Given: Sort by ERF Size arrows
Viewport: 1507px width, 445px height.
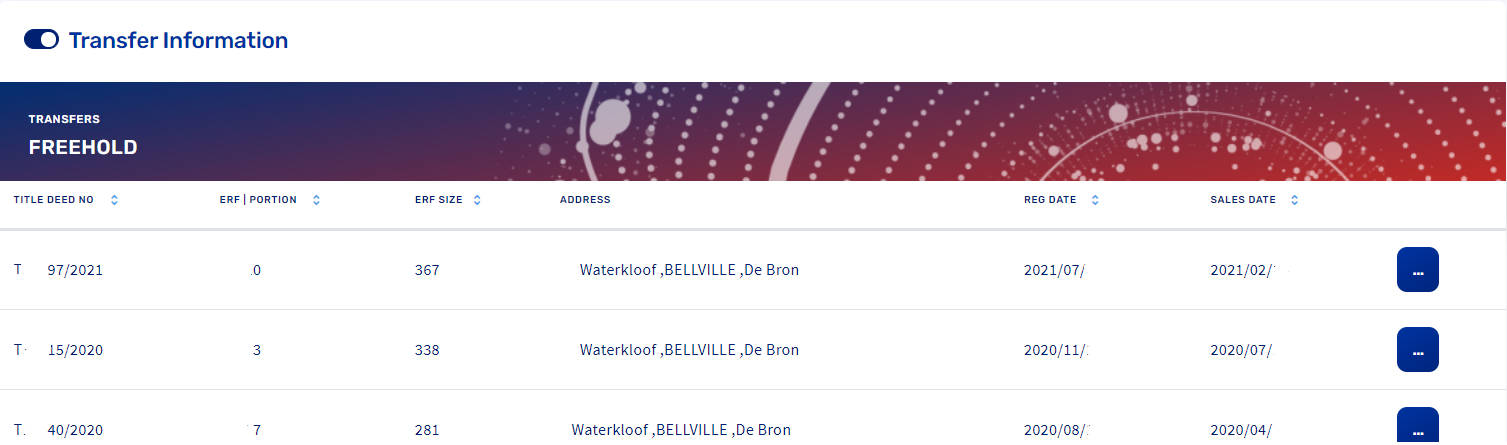Looking at the screenshot, I should click(x=477, y=200).
